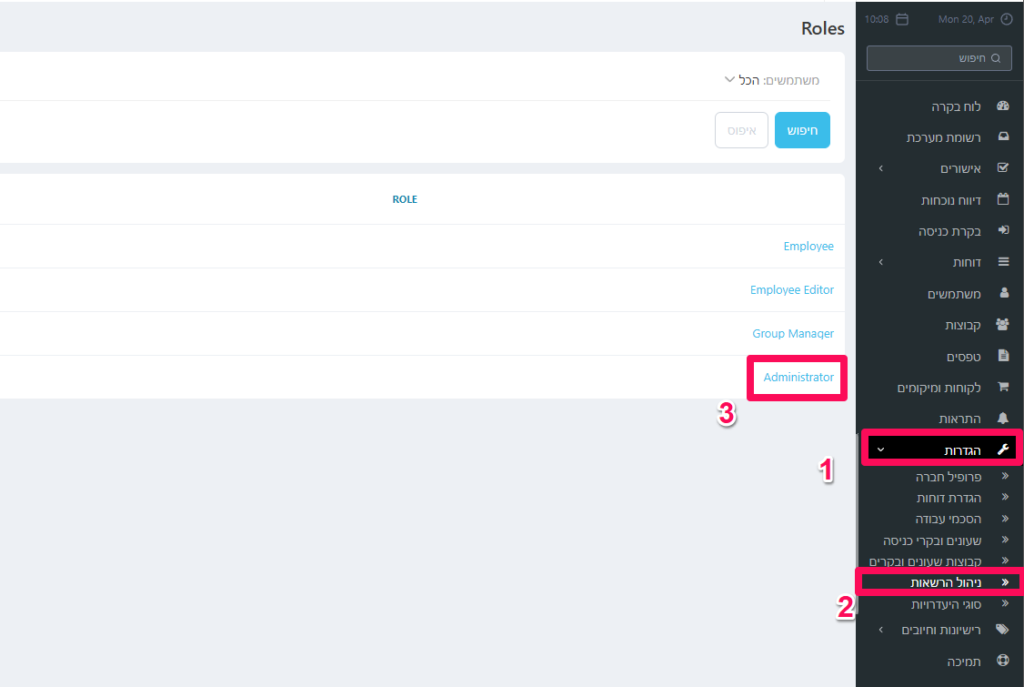The height and width of the screenshot is (687, 1024).
Task: Open רשומת מערכת via its inbox icon
Action: [x=1003, y=137]
